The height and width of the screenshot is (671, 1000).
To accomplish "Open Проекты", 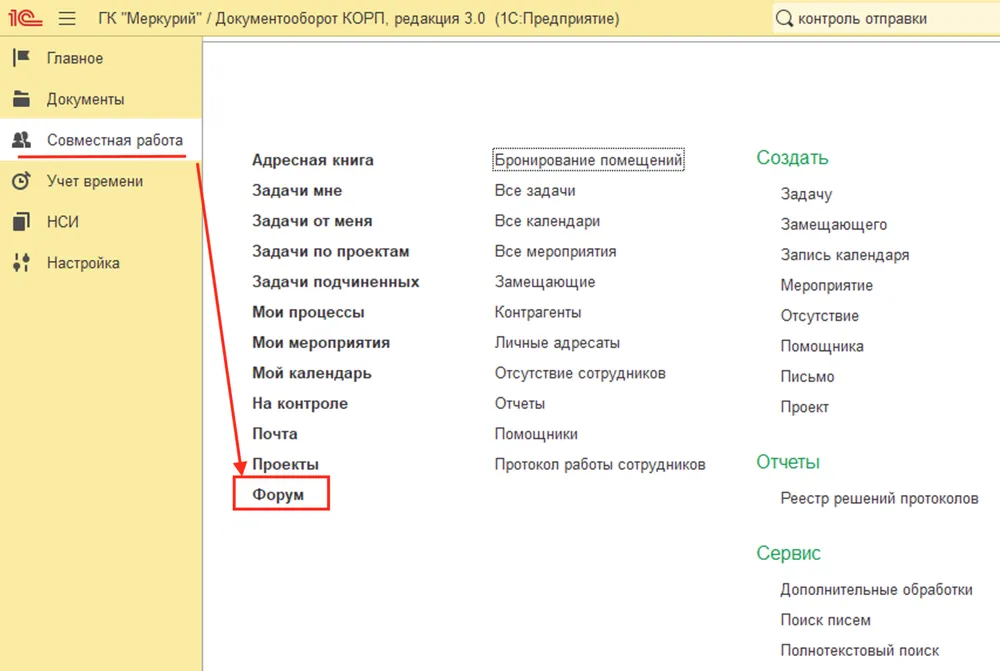I will click(285, 464).
